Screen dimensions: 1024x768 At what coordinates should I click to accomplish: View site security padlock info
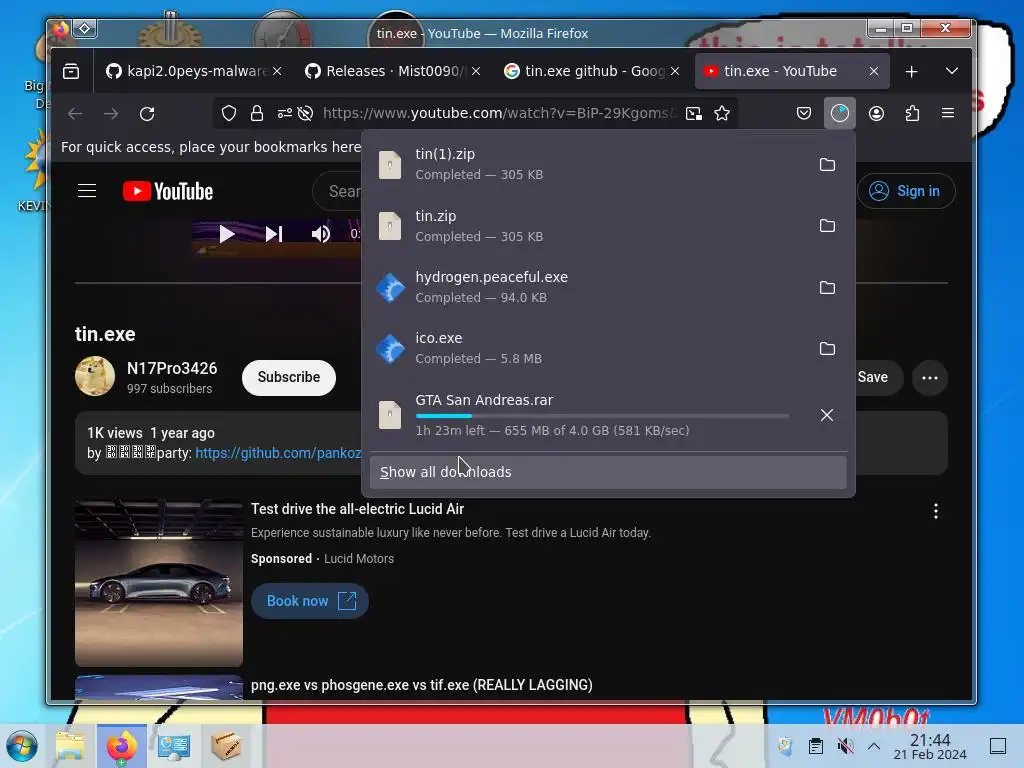(x=257, y=114)
